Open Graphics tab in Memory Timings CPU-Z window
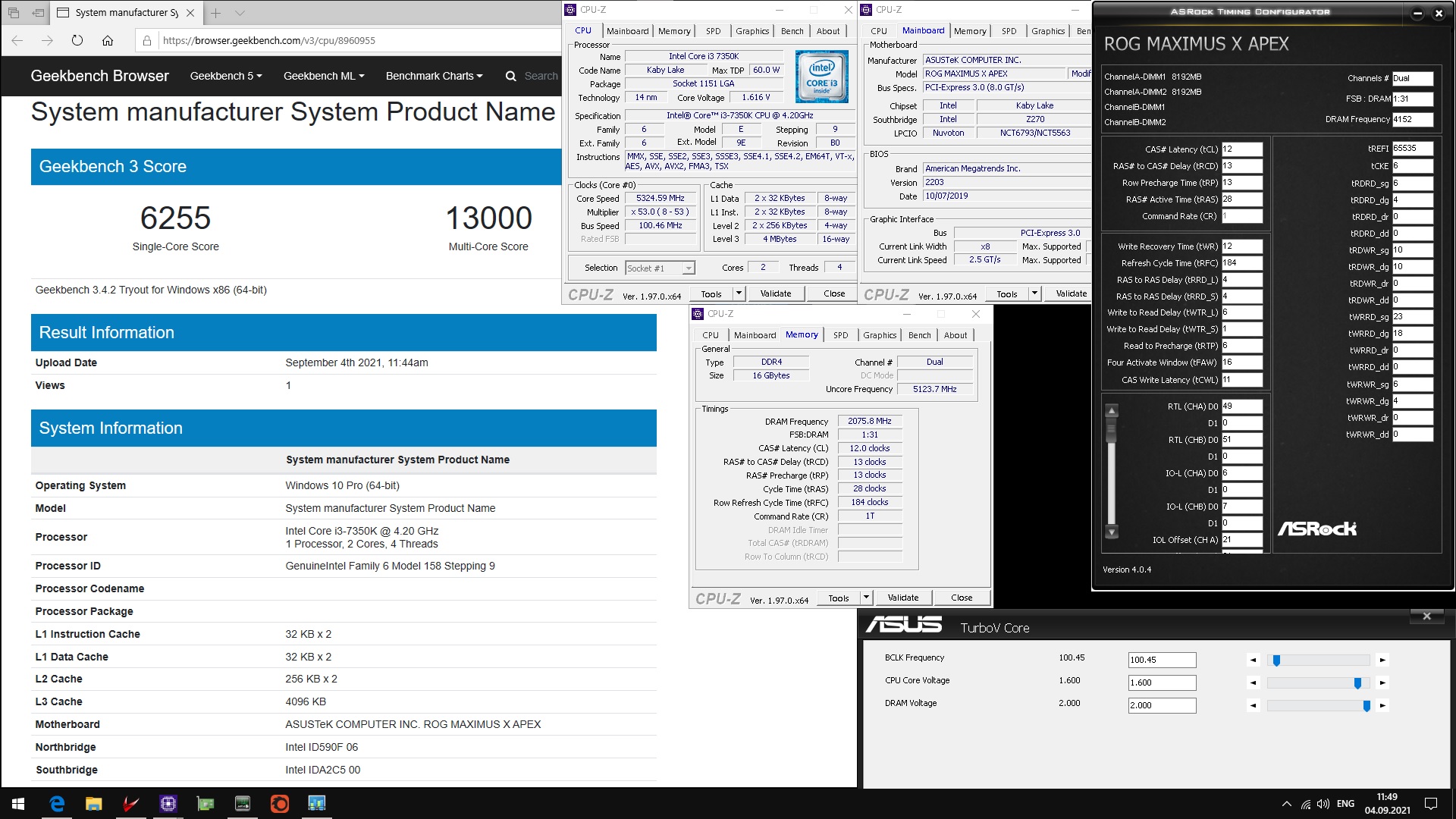 [880, 335]
